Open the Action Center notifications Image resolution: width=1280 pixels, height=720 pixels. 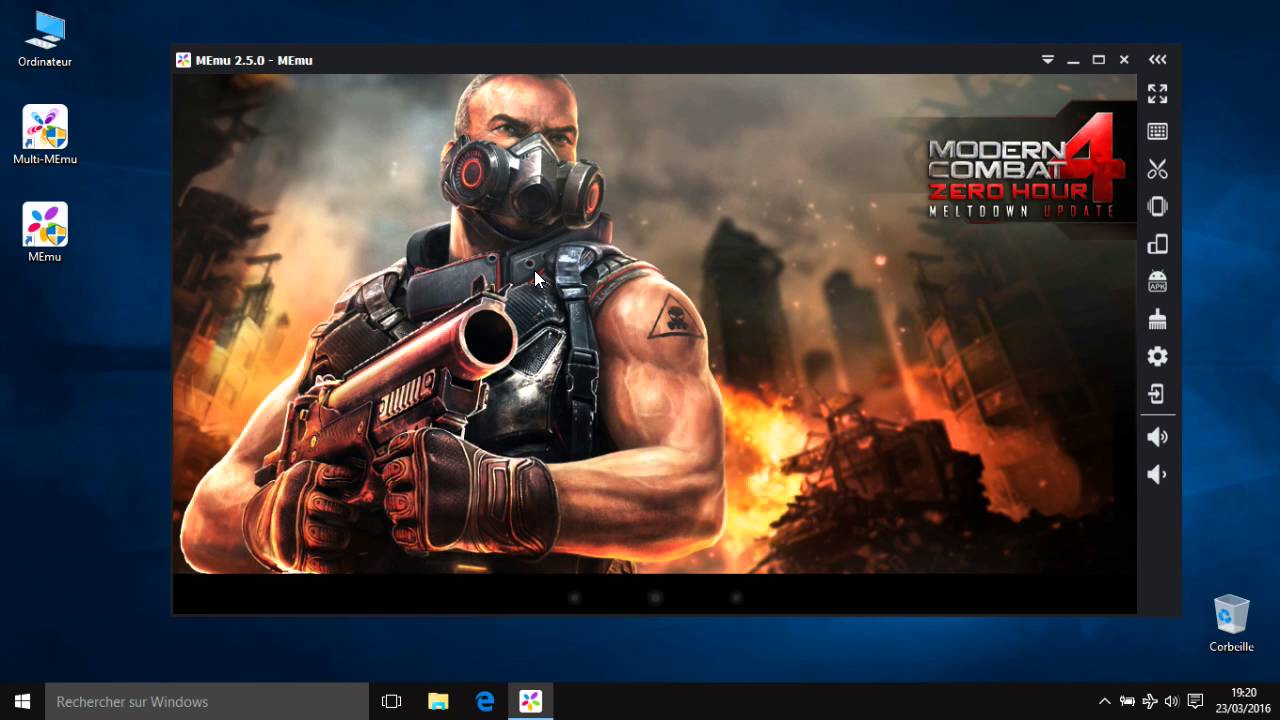coord(1195,701)
